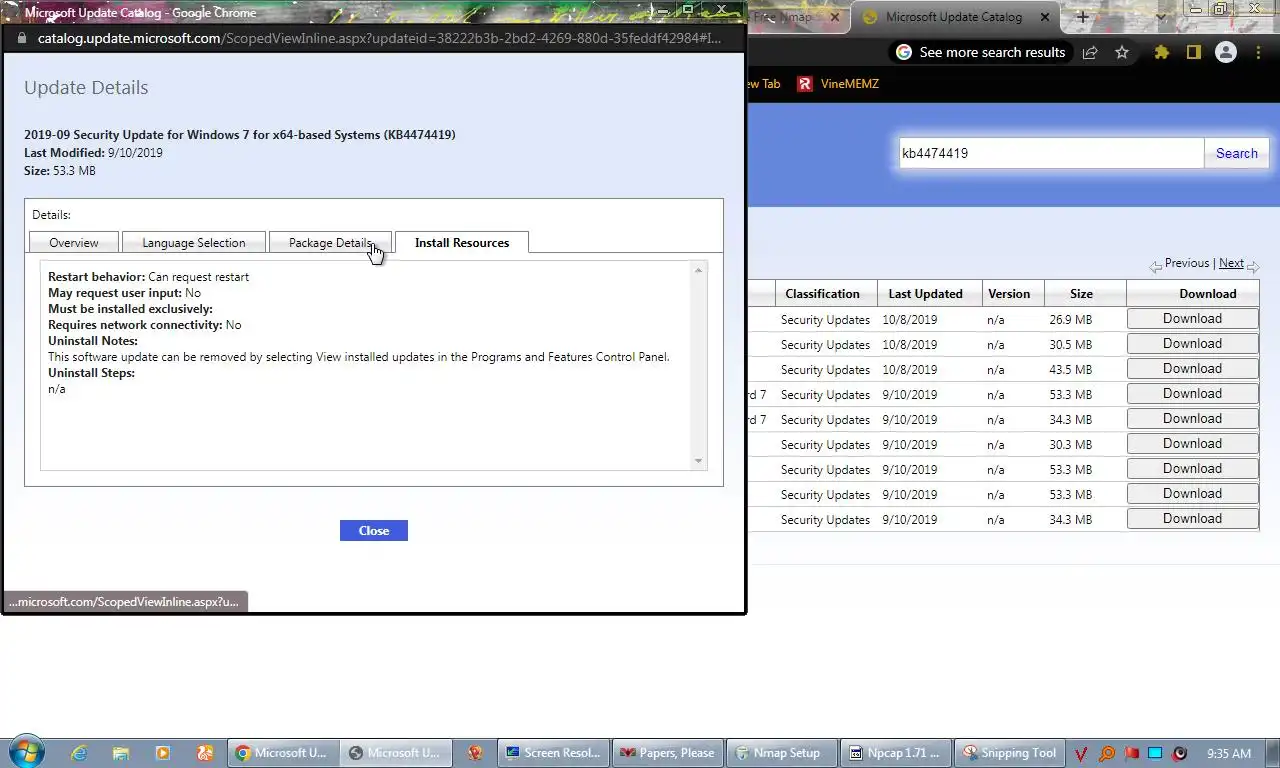Open Windows Media Player taskbar icon
Viewport: 1280px width, 768px height.
163,753
